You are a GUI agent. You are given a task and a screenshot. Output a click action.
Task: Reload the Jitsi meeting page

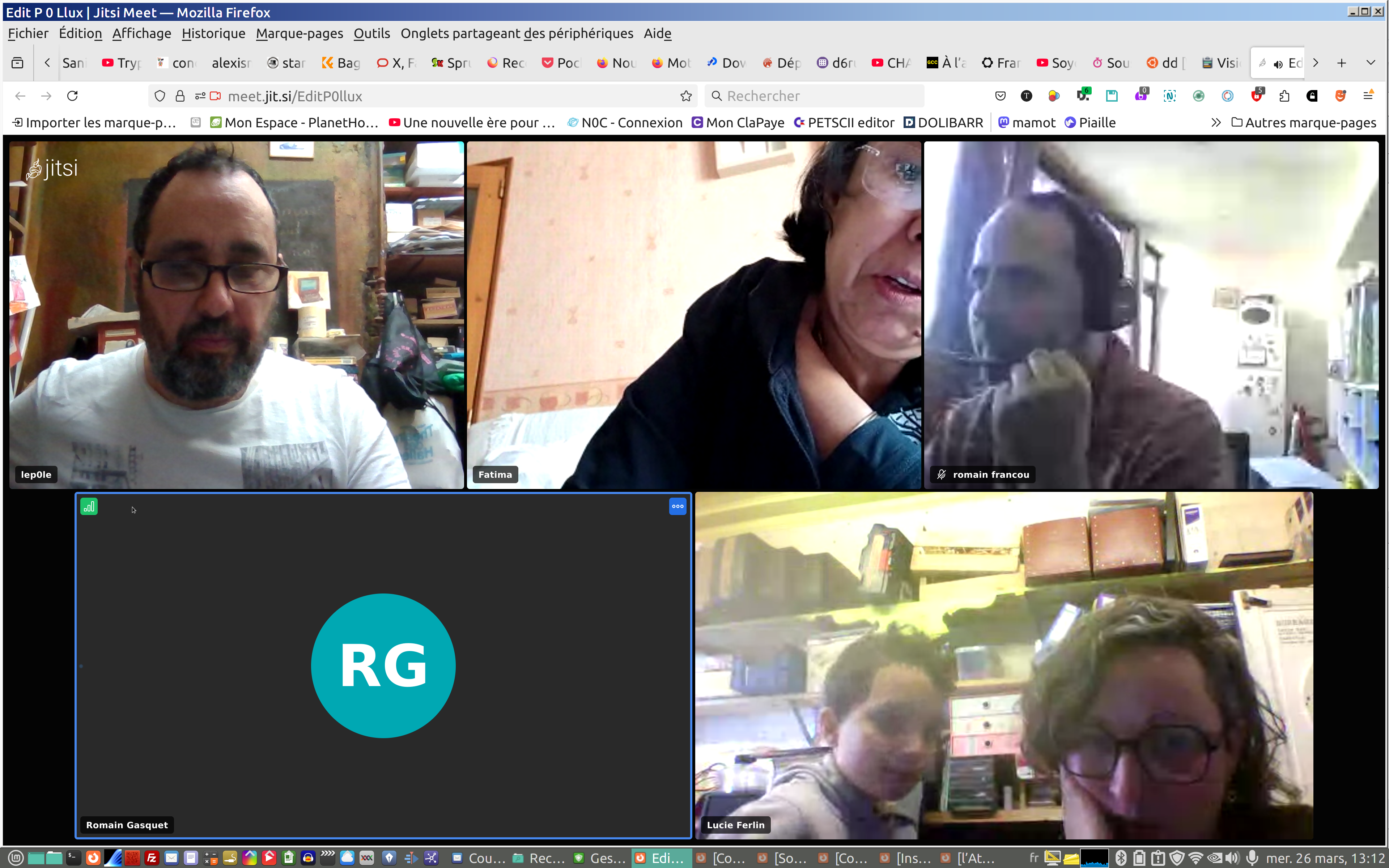click(72, 96)
